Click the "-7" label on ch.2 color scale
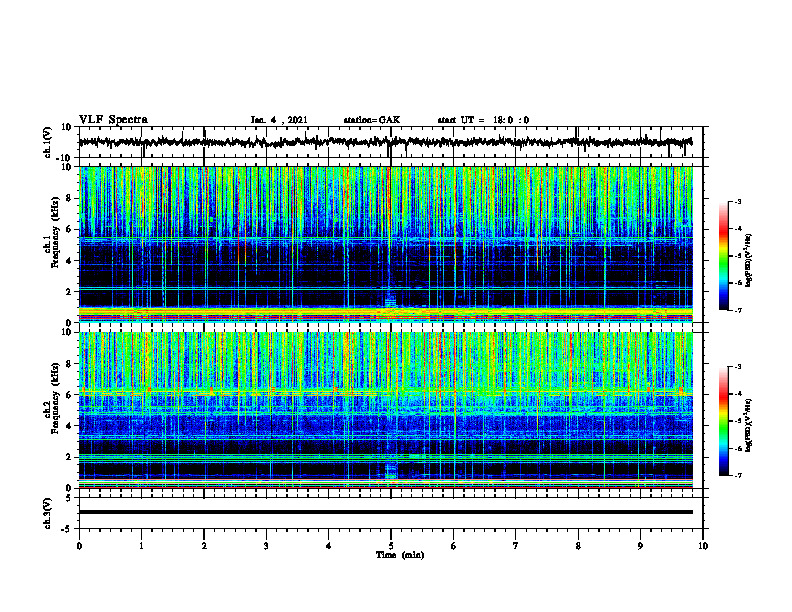 738,475
